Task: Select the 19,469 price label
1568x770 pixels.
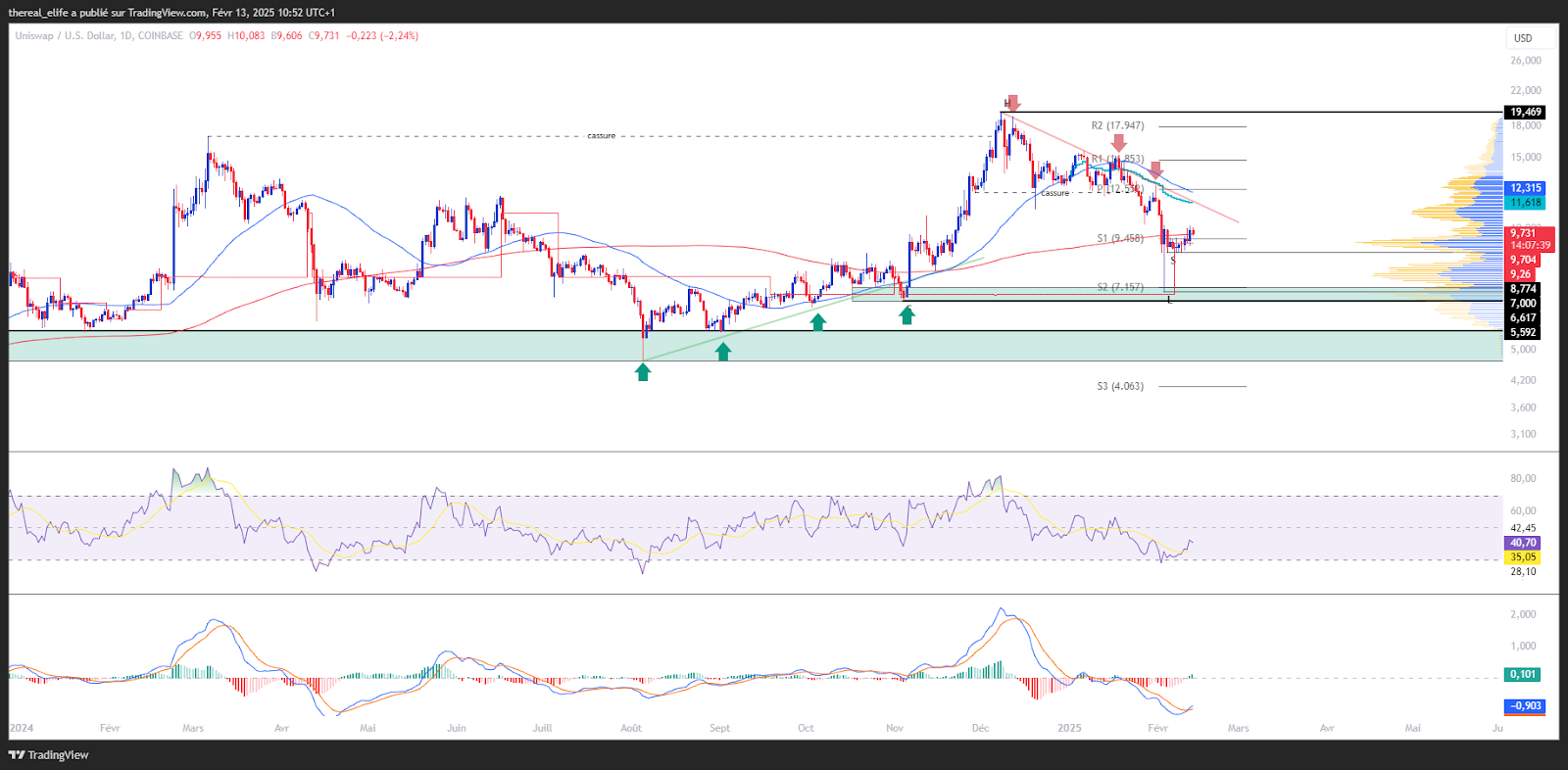Action: pos(1525,113)
